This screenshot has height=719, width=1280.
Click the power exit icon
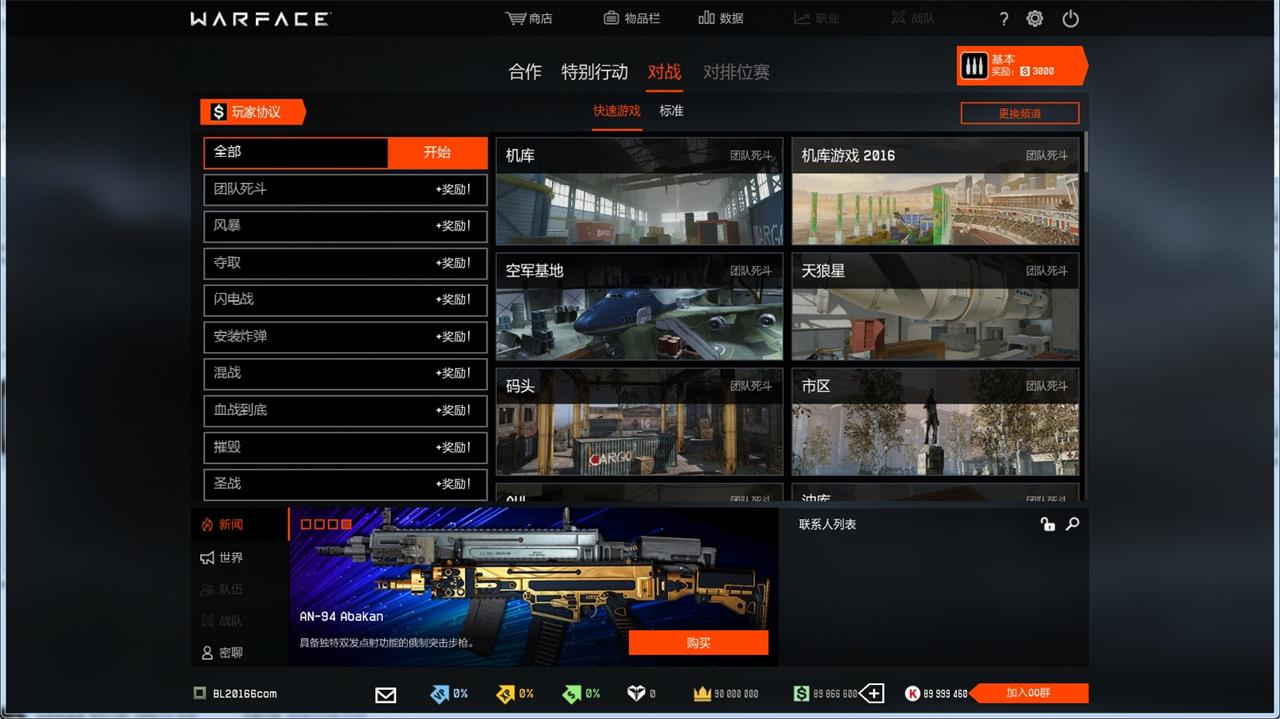[1070, 19]
